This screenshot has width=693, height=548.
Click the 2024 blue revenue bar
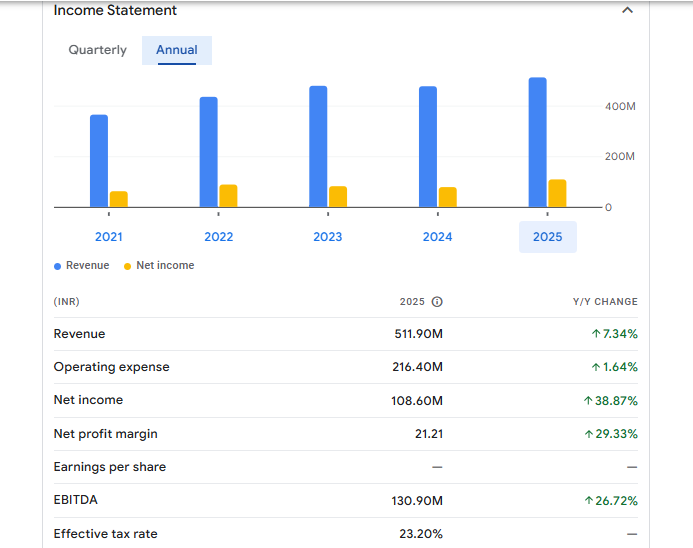click(428, 147)
